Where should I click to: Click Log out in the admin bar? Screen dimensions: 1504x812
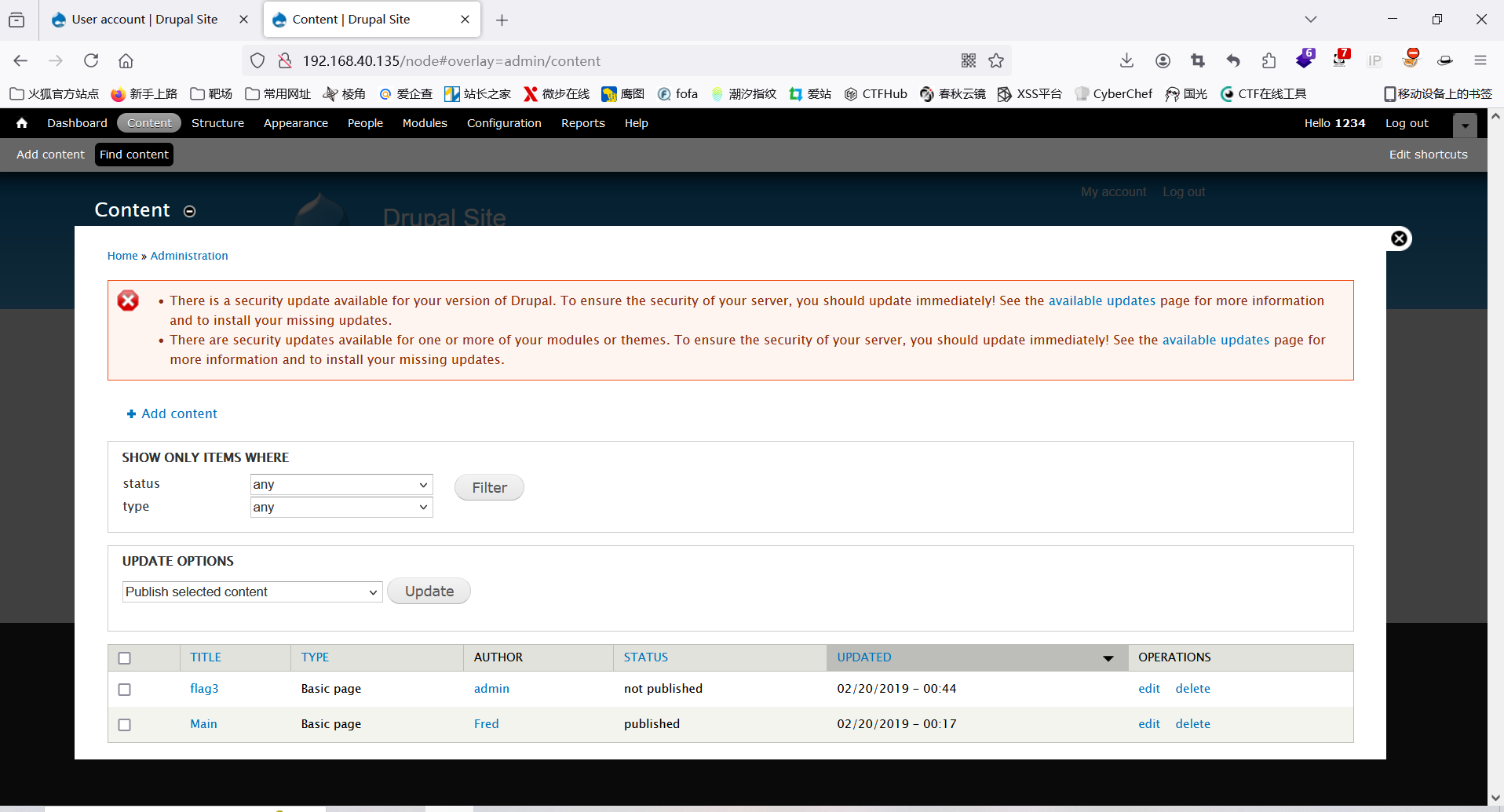[x=1407, y=123]
